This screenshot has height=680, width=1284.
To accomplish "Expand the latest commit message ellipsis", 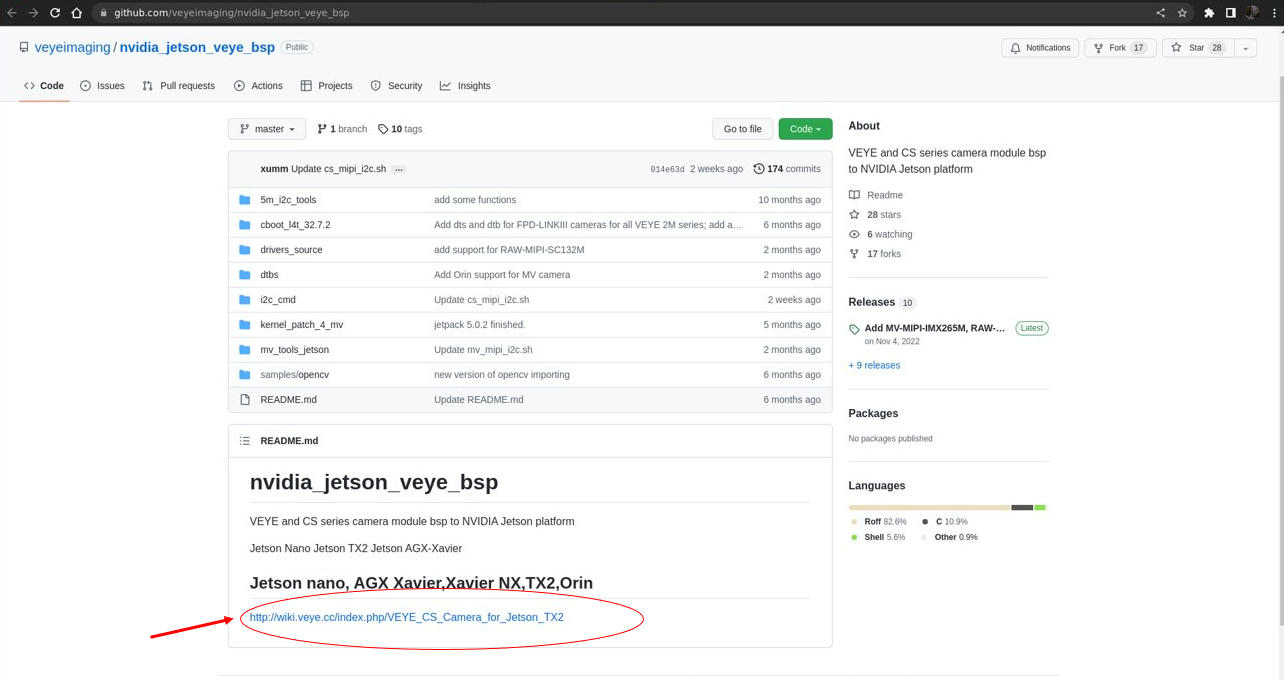I will 398,170.
